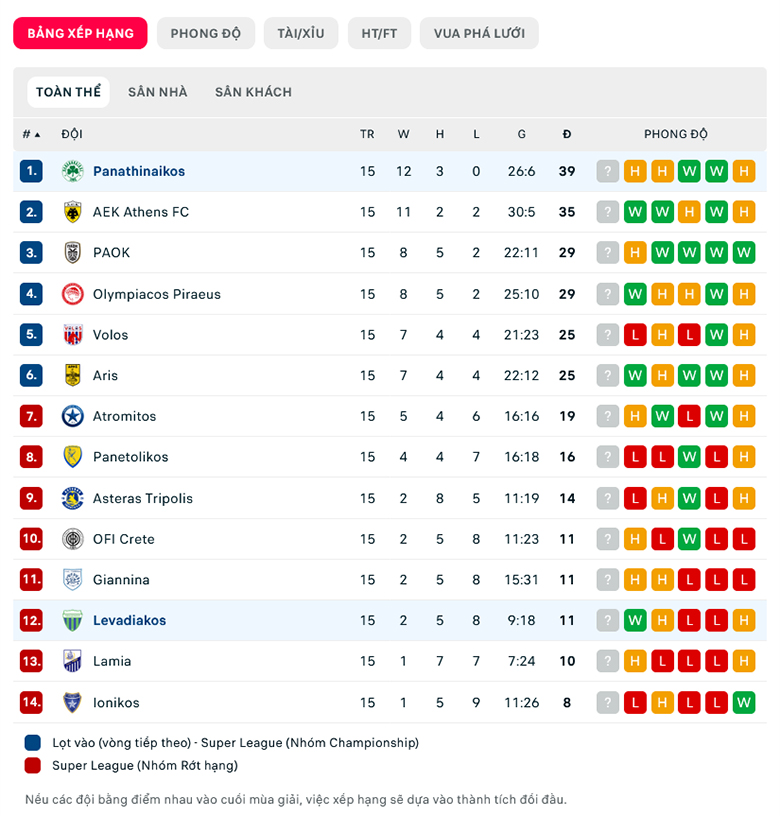Open the Levadiakos team link
The width and height of the screenshot is (780, 816).
129,620
